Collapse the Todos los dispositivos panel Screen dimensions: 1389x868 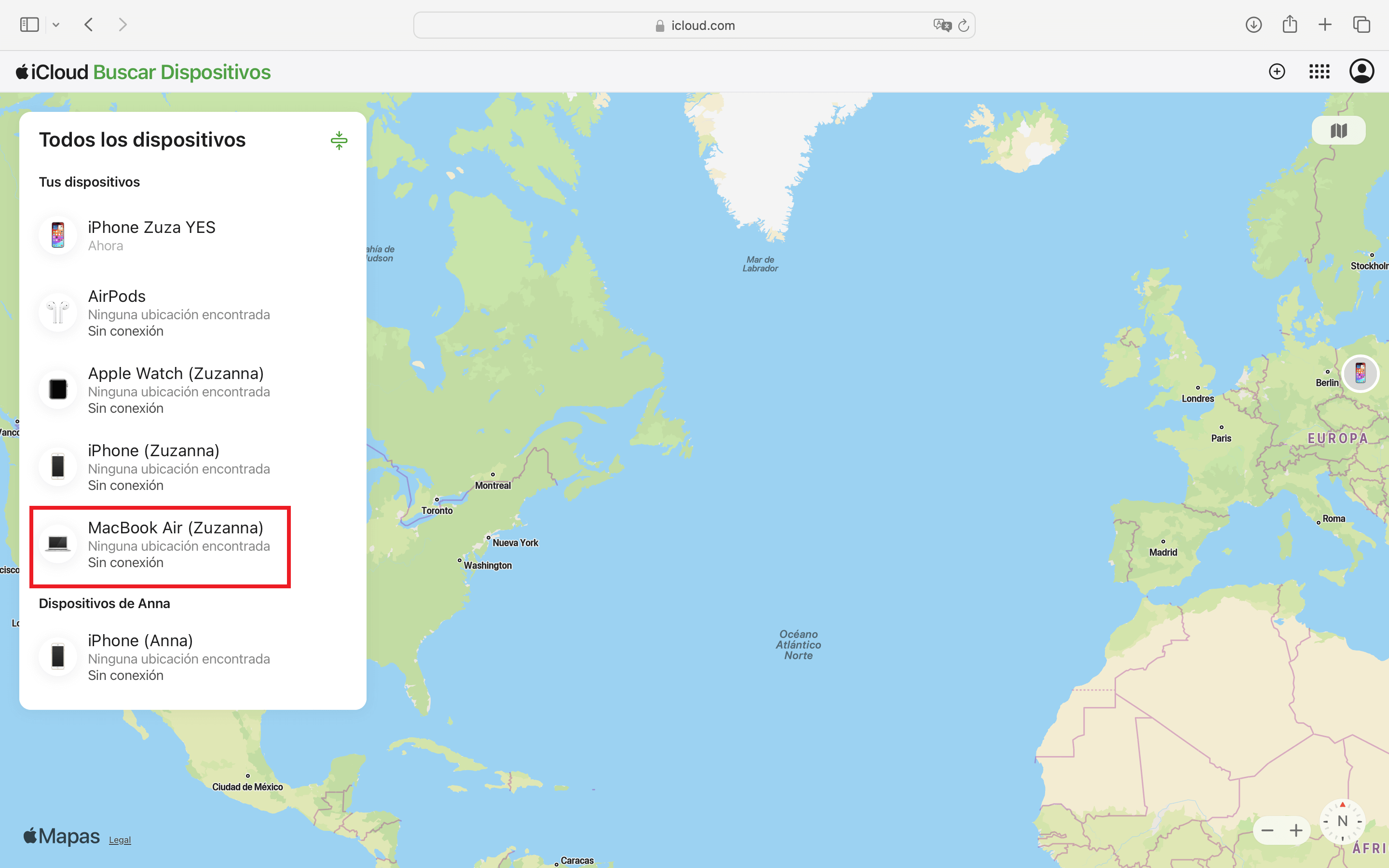coord(339,140)
